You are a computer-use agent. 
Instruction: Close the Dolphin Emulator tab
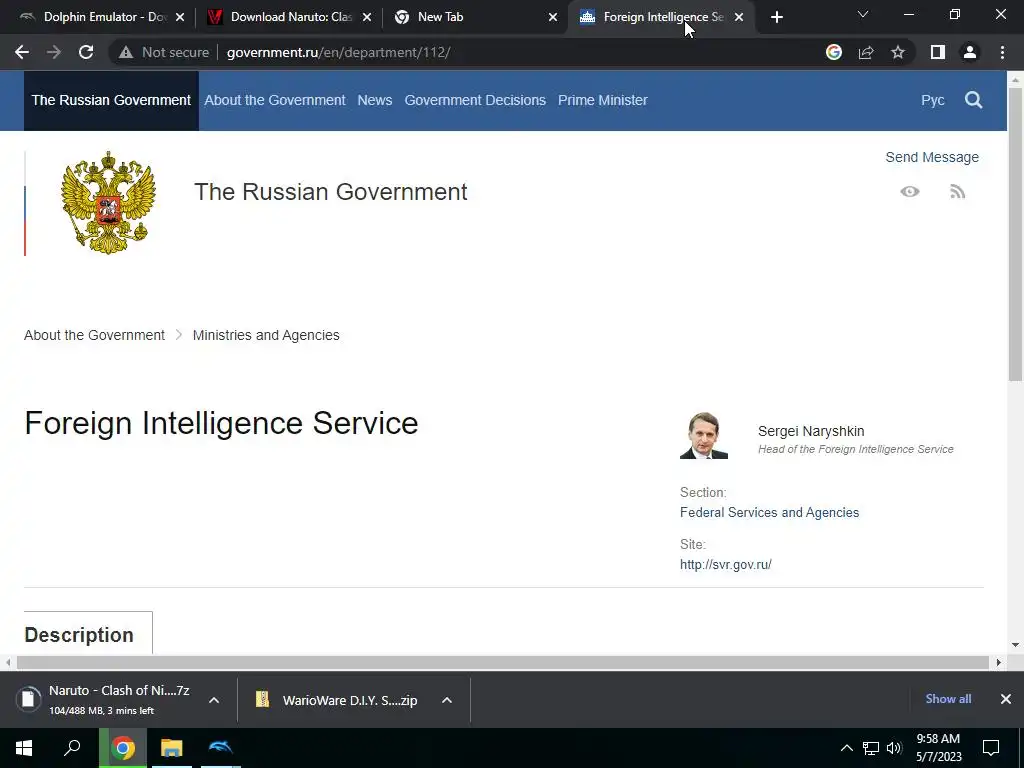coord(180,18)
